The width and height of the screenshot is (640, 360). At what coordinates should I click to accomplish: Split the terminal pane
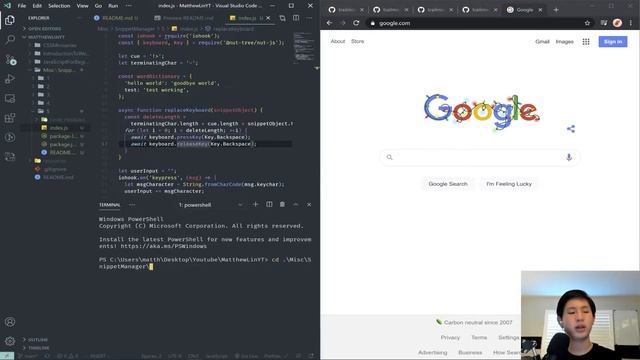[x=269, y=204]
